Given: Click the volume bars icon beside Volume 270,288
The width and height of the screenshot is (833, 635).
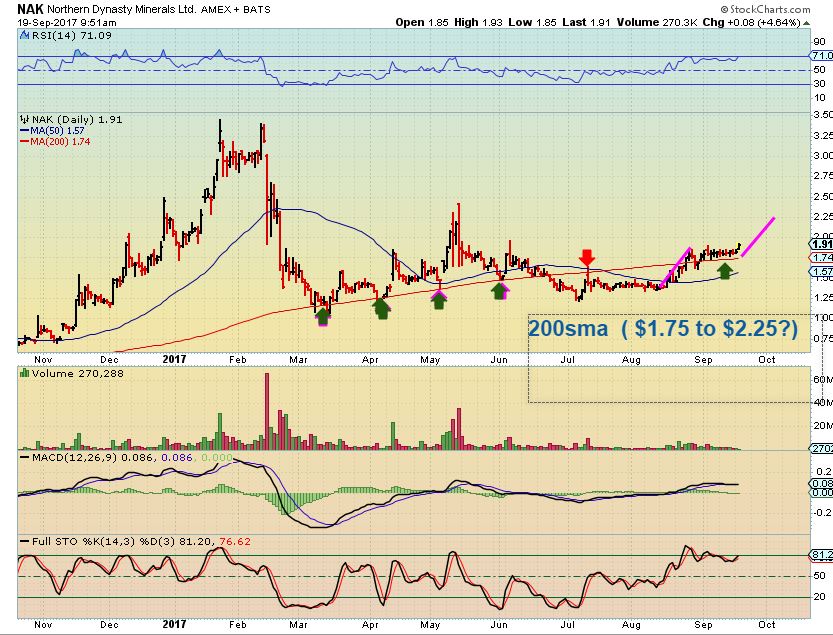Looking at the screenshot, I should point(24,373).
